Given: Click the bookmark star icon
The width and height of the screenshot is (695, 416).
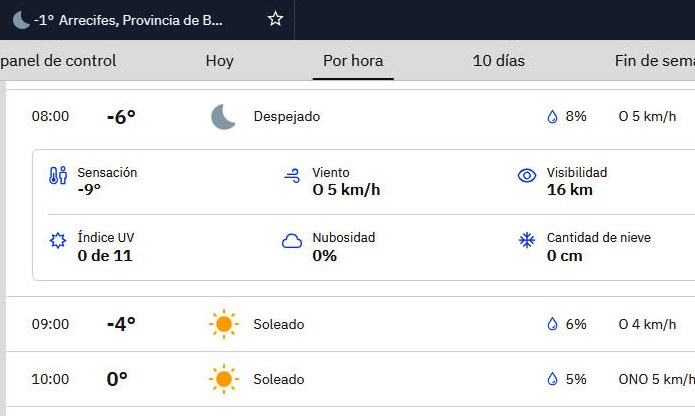Looking at the screenshot, I should click(x=276, y=19).
